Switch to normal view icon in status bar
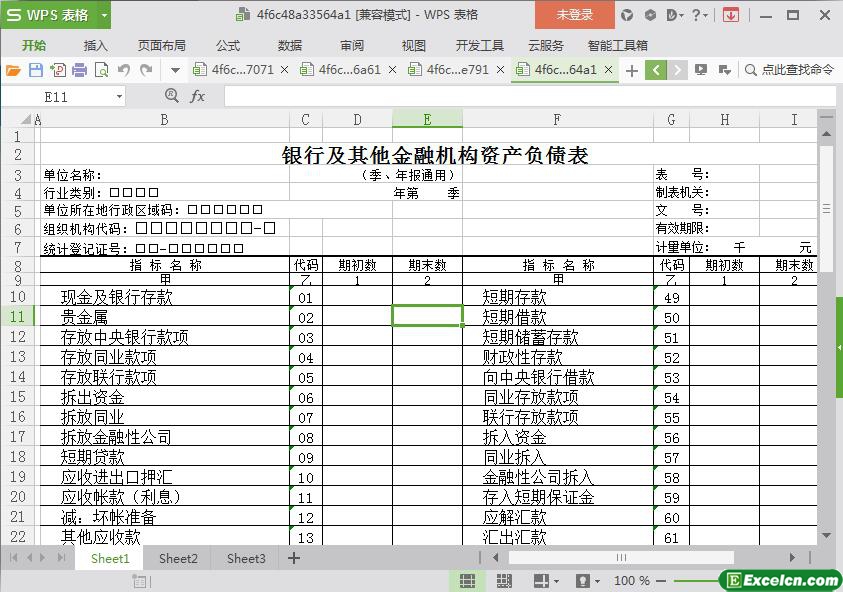 [467, 581]
